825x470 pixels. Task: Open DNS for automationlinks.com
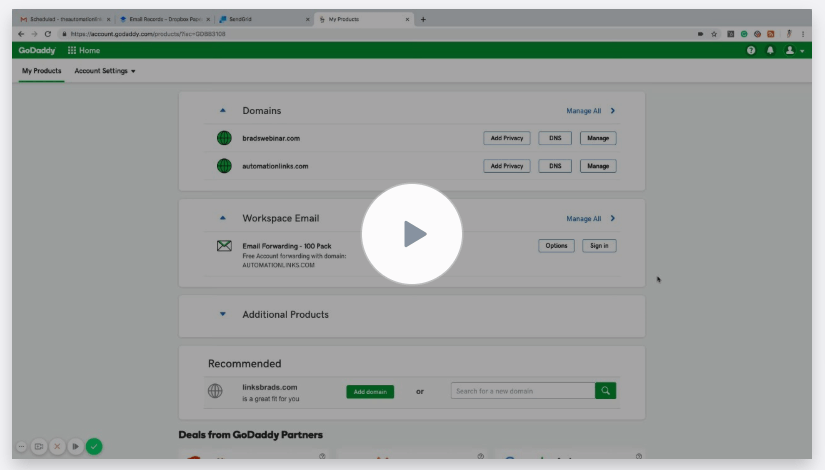(x=555, y=166)
